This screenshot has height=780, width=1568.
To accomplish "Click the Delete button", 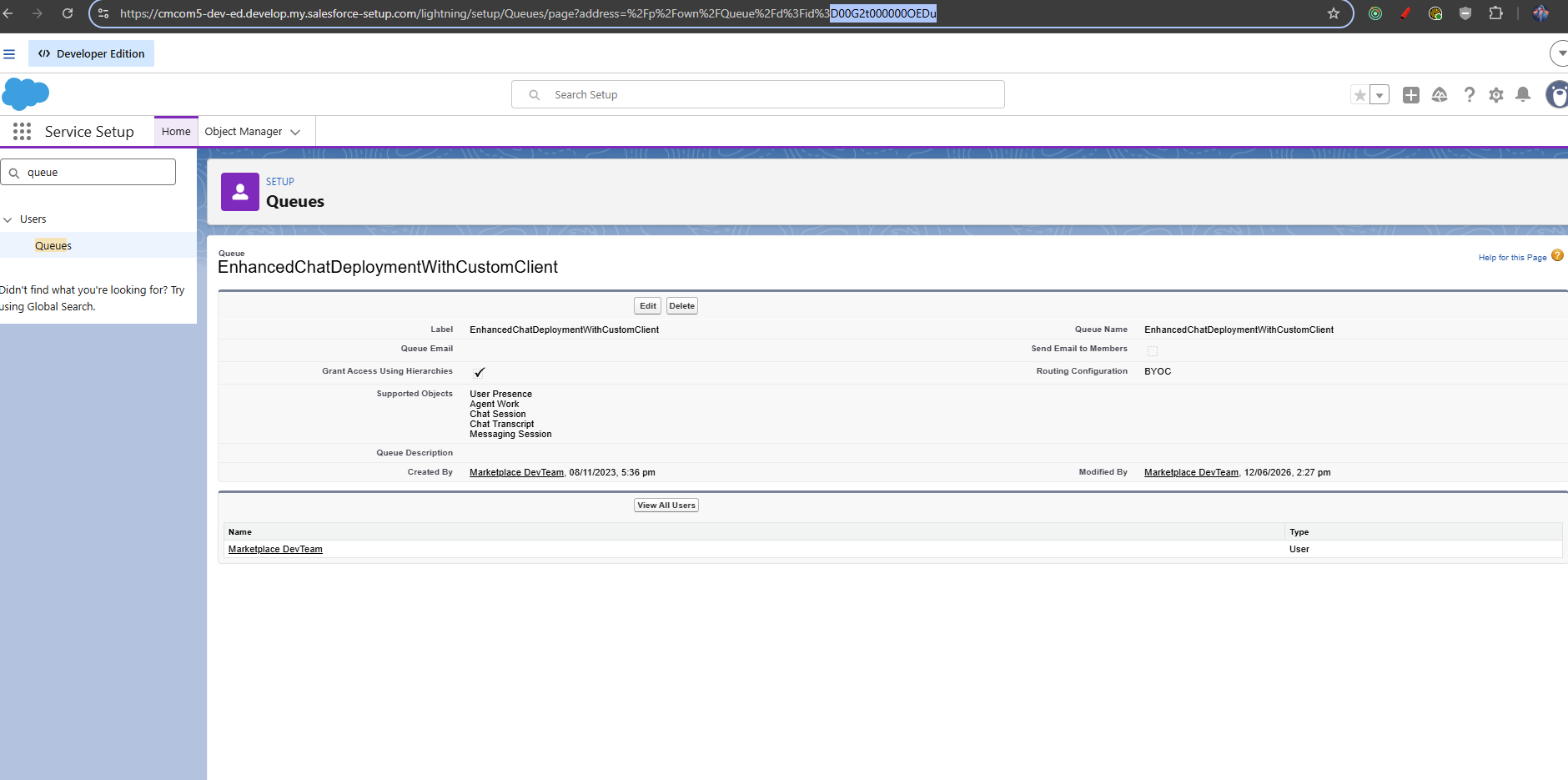I will pos(681,306).
